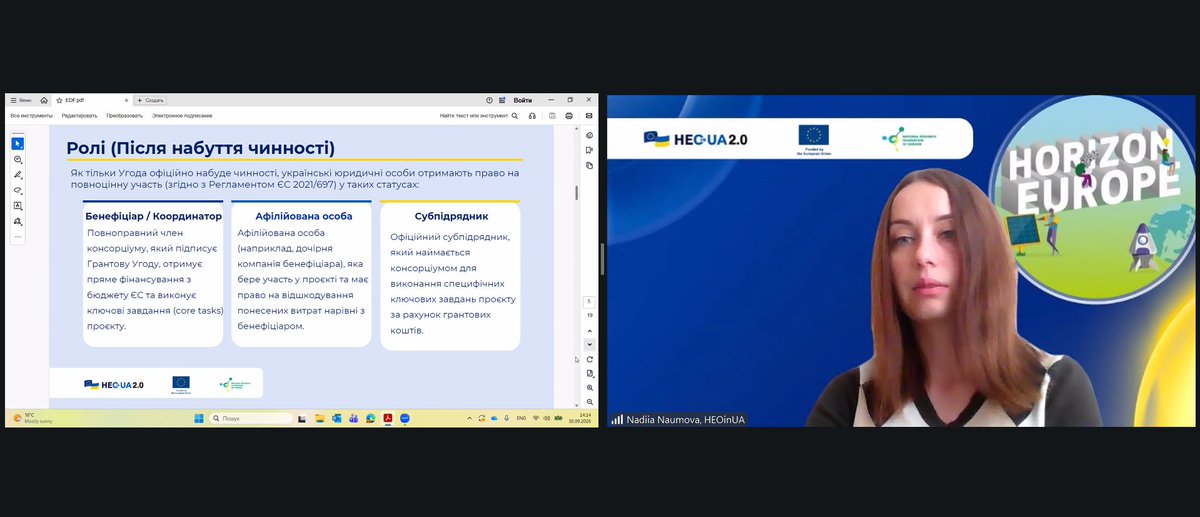Open Microsoft Teams from taskbar

[x=354, y=418]
